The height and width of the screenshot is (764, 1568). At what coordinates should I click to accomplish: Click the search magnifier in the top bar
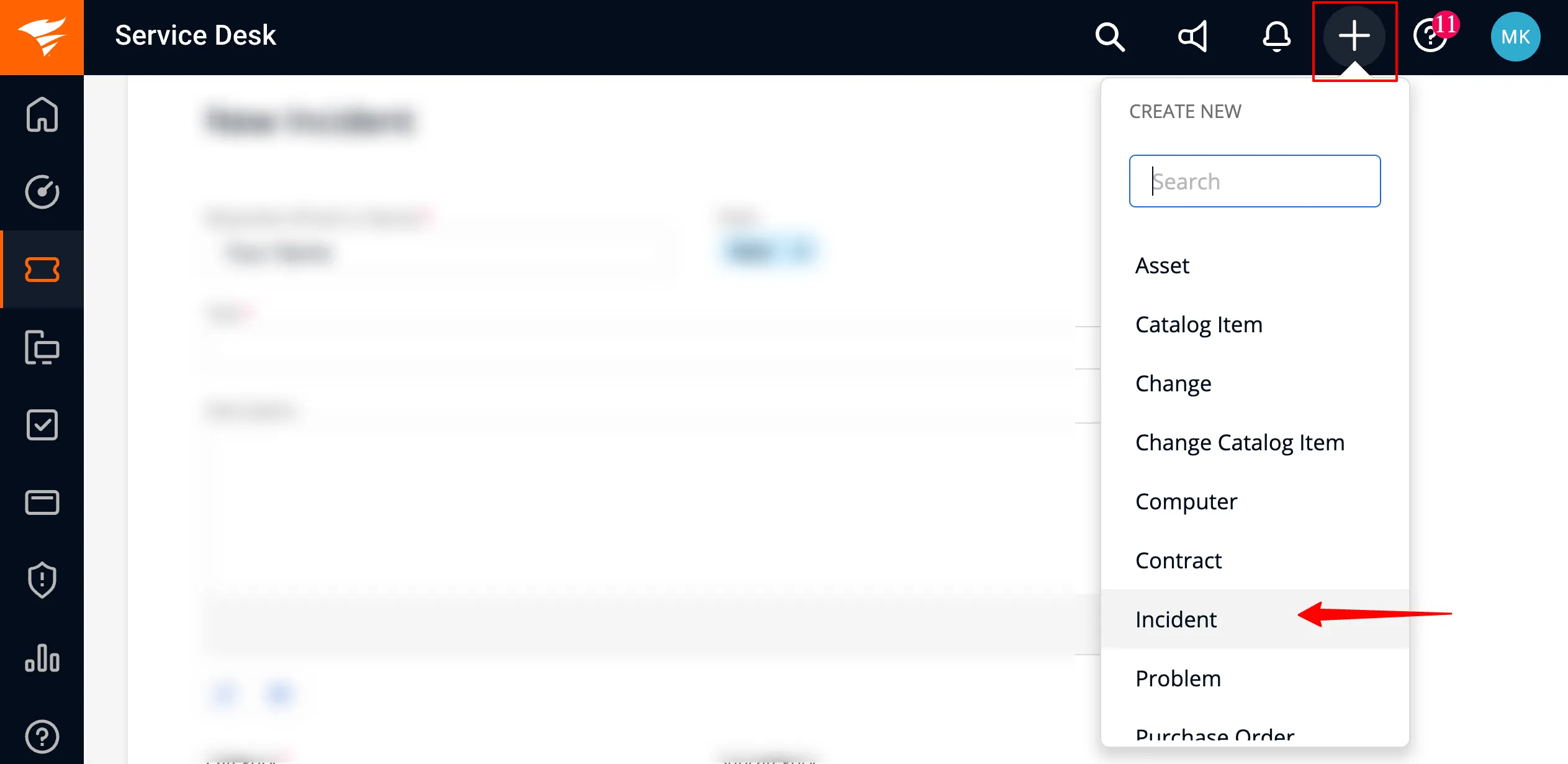pos(1110,37)
